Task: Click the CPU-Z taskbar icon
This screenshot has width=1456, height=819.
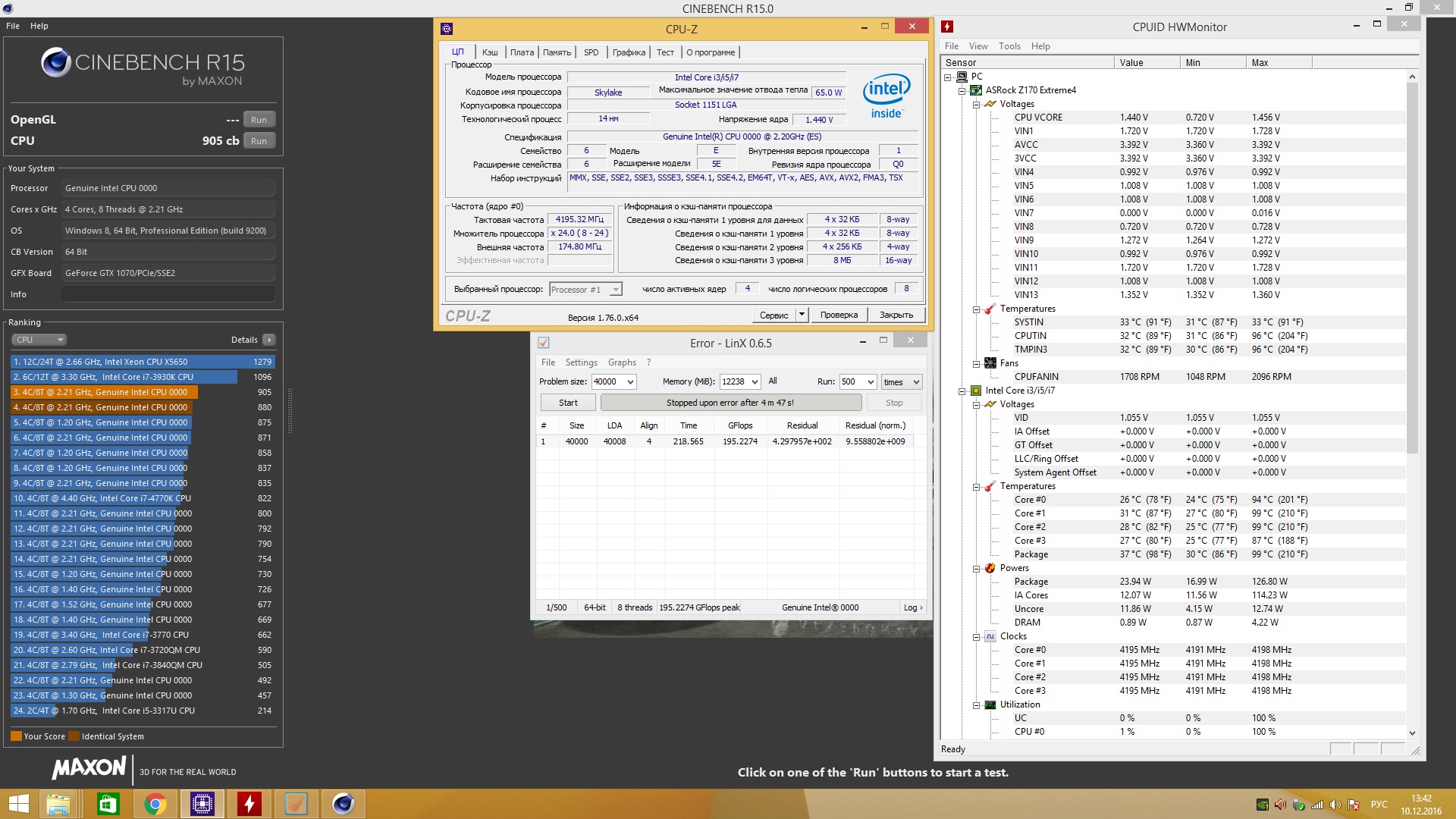Action: (202, 804)
